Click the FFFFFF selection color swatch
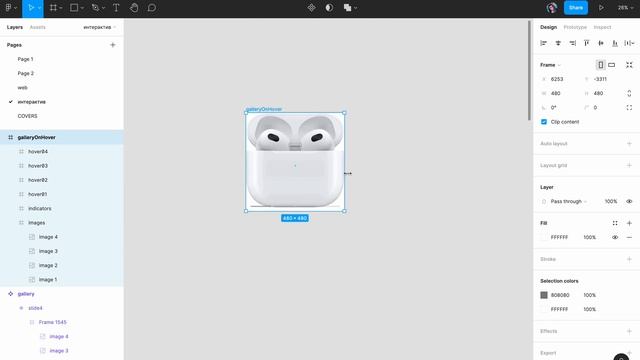The image size is (640, 360). [544, 309]
